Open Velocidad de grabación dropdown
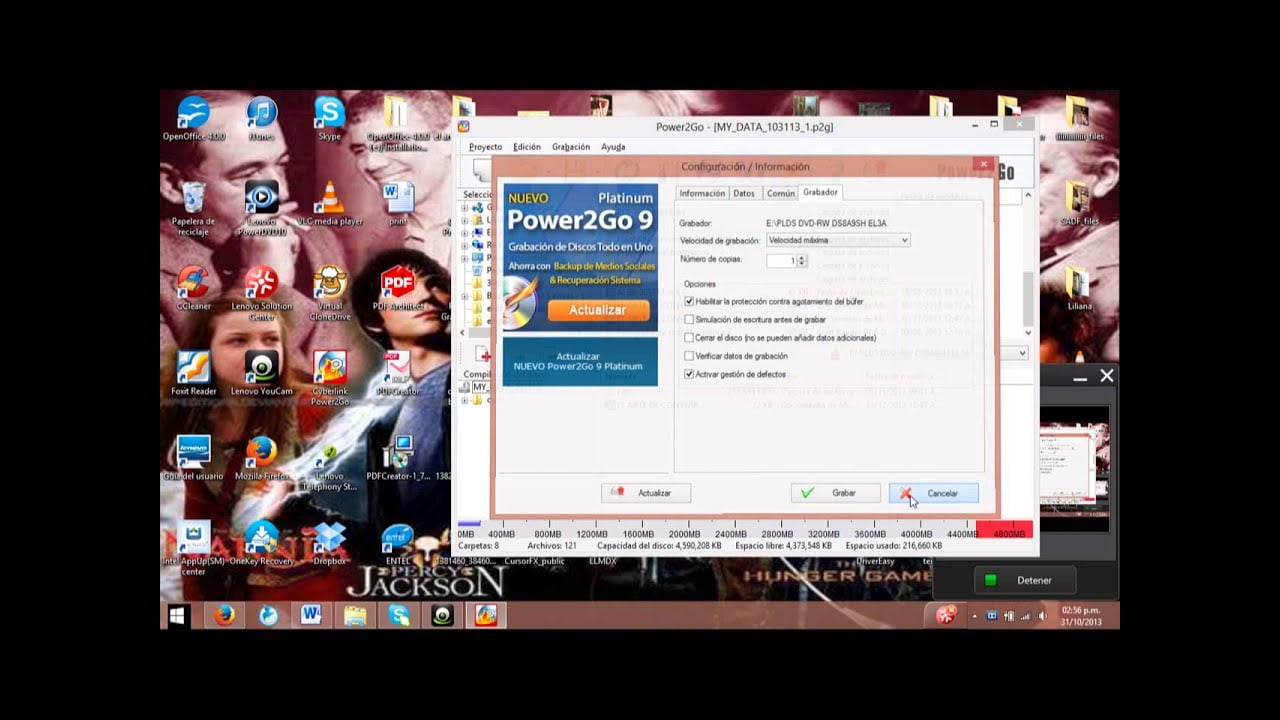 click(838, 240)
